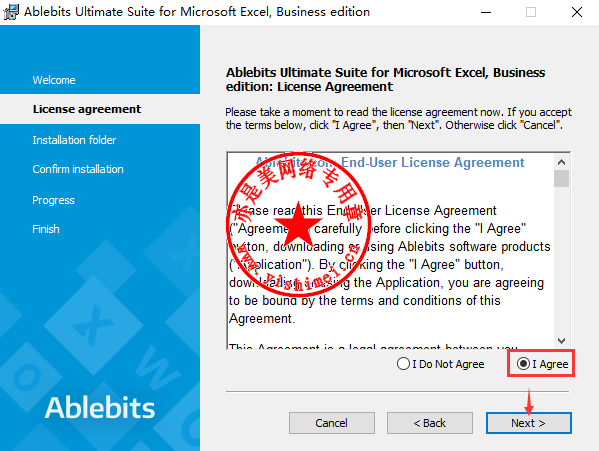Select the Finish step in sidebar
Image resolution: width=599 pixels, height=451 pixels.
tap(46, 229)
